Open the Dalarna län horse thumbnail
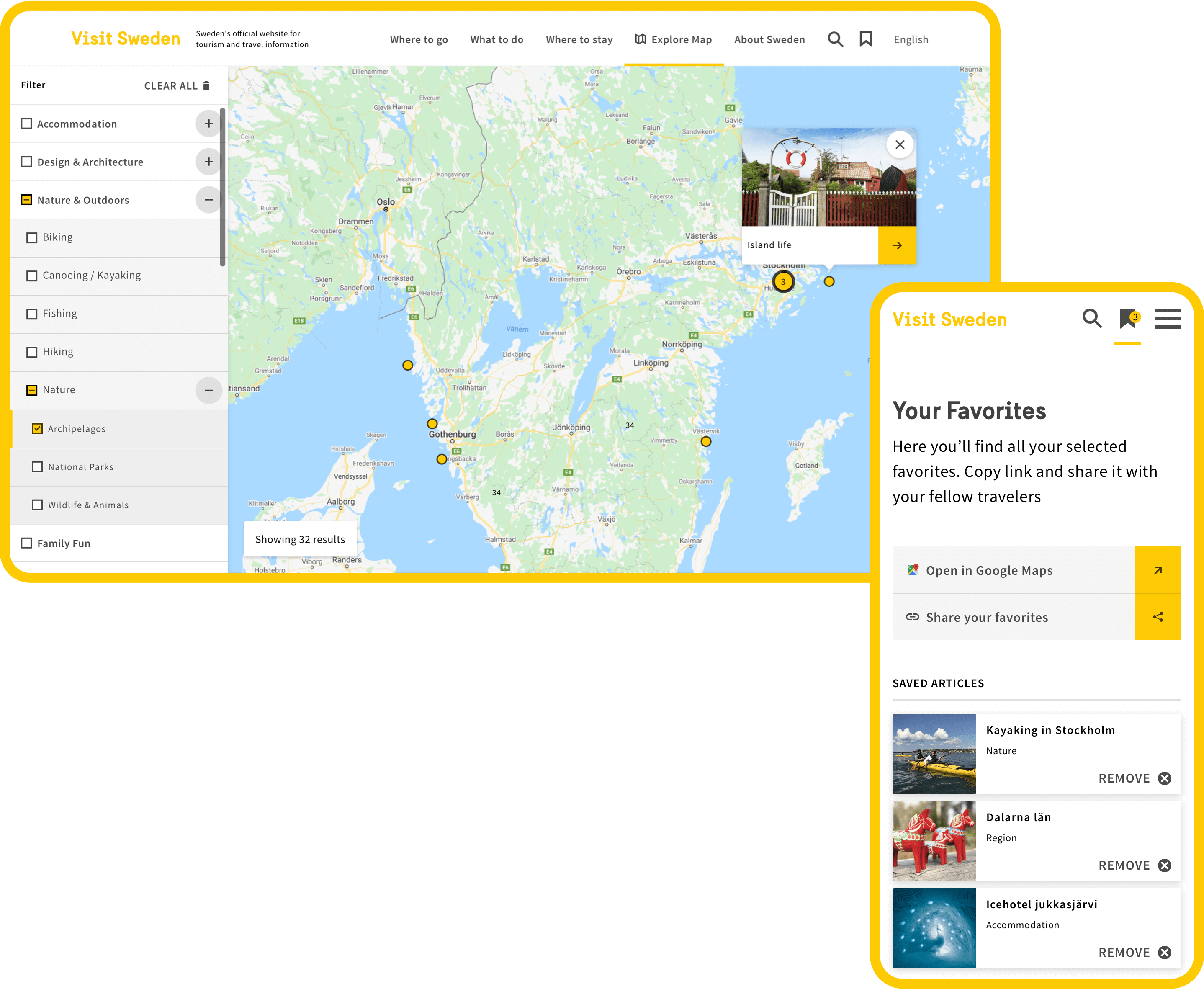 click(x=934, y=841)
